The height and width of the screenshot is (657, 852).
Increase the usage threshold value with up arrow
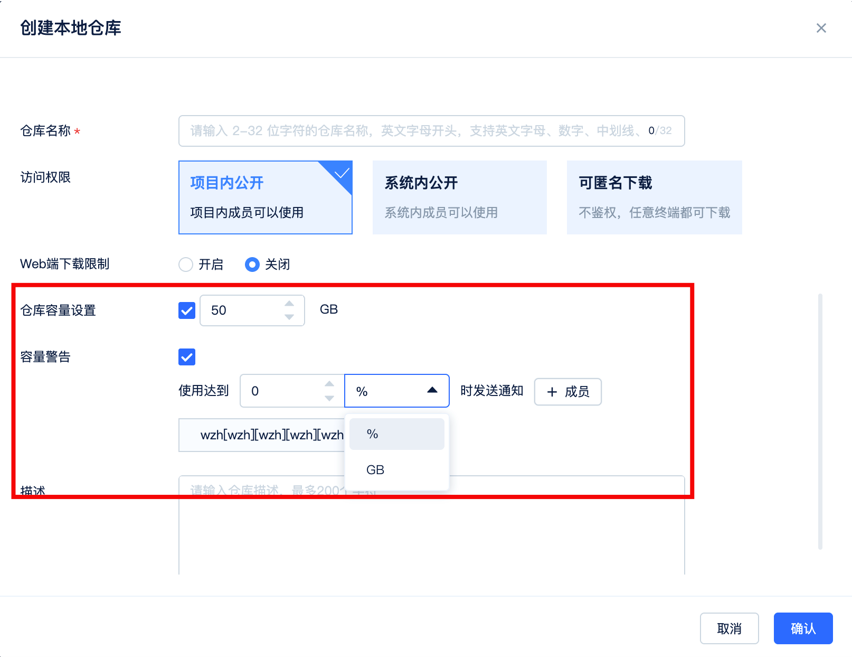[329, 384]
